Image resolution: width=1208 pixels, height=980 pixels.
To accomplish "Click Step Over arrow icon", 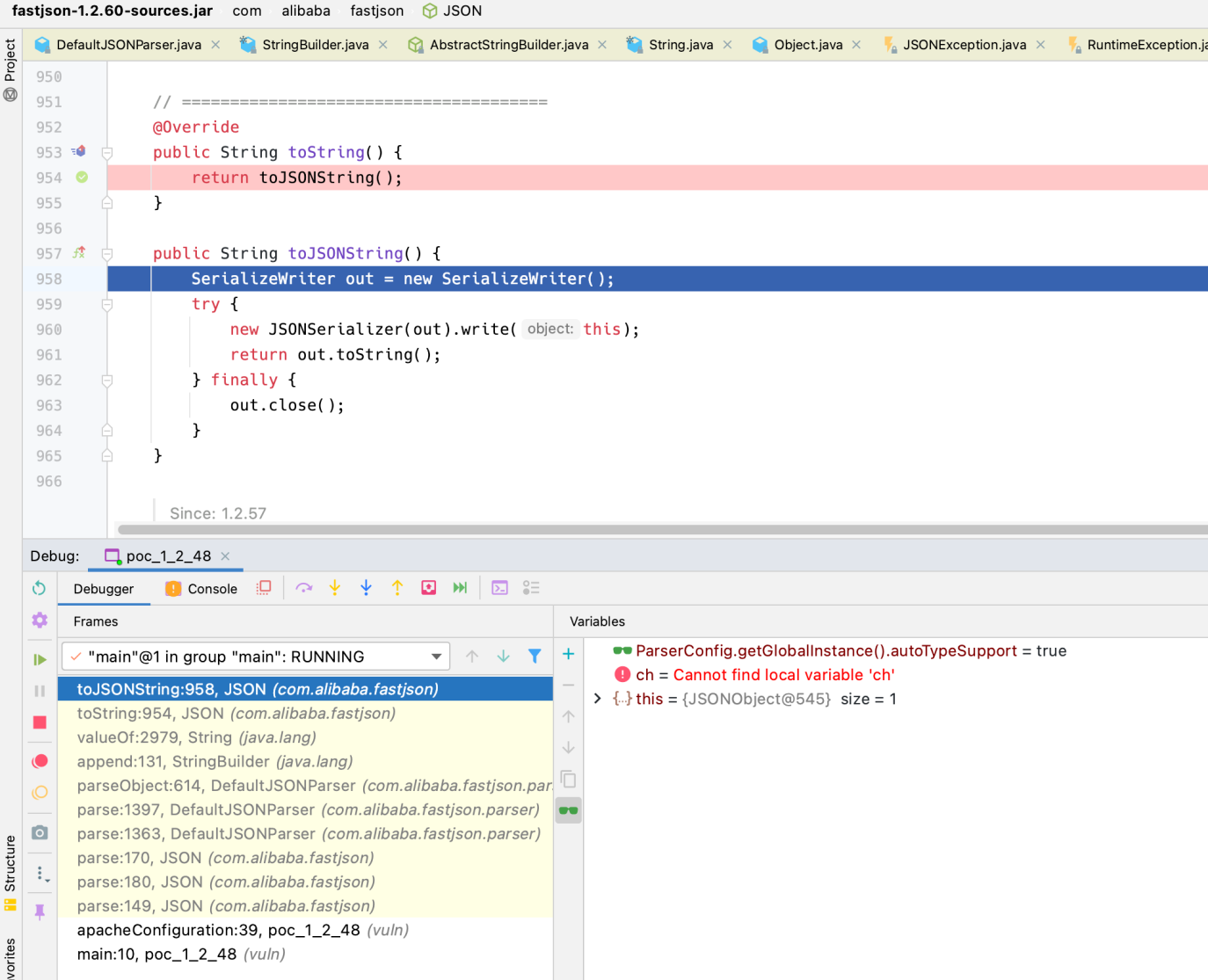I will 304,588.
